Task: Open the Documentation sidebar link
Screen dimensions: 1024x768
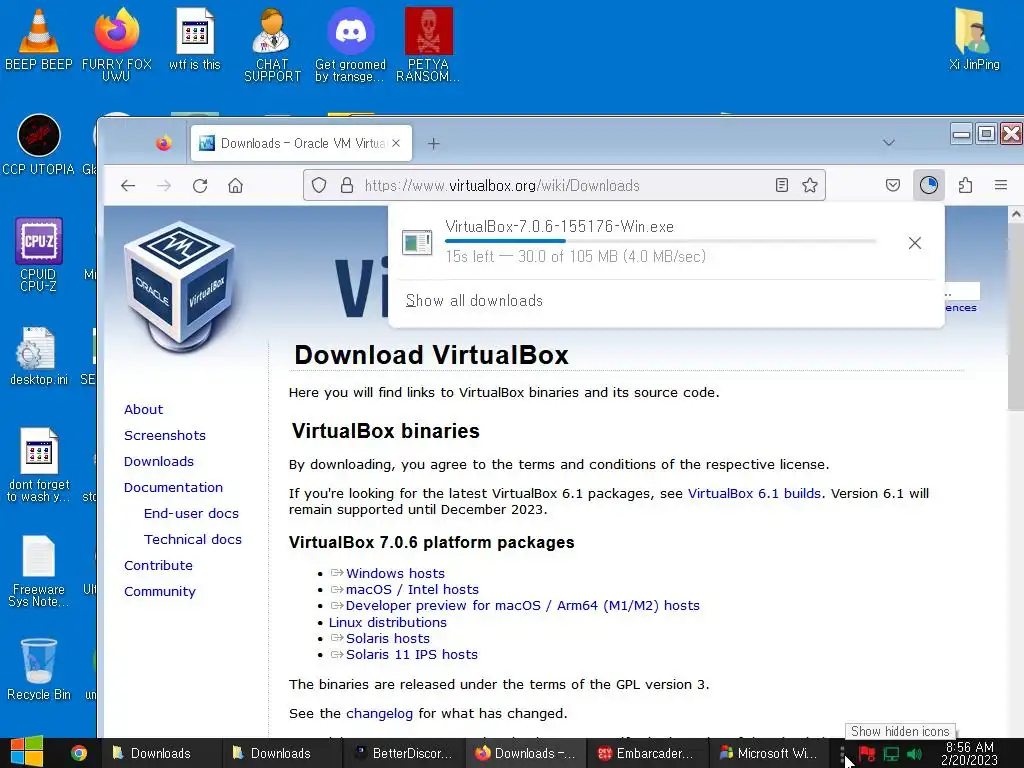Action: (x=173, y=488)
